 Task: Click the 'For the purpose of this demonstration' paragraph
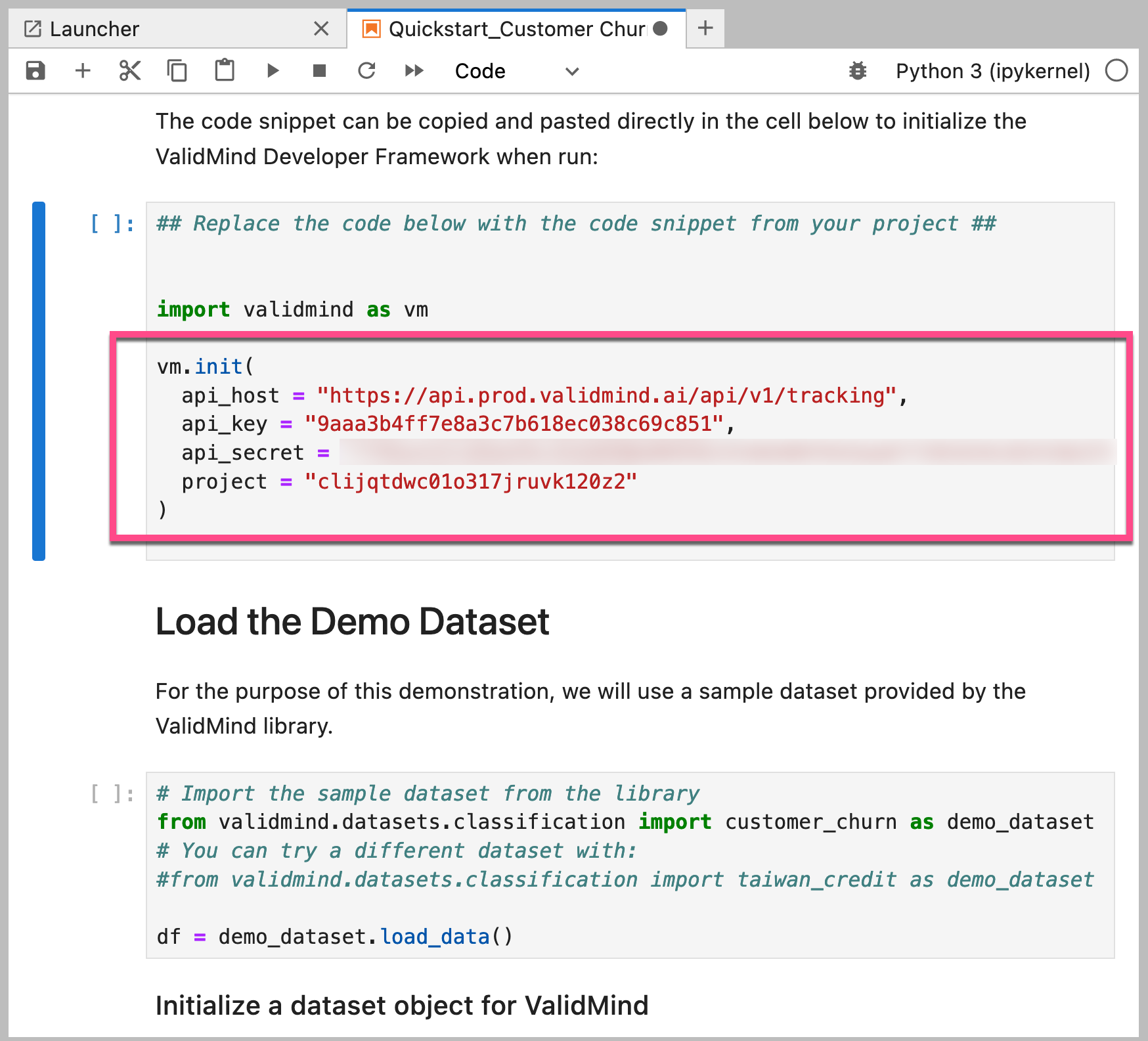590,709
